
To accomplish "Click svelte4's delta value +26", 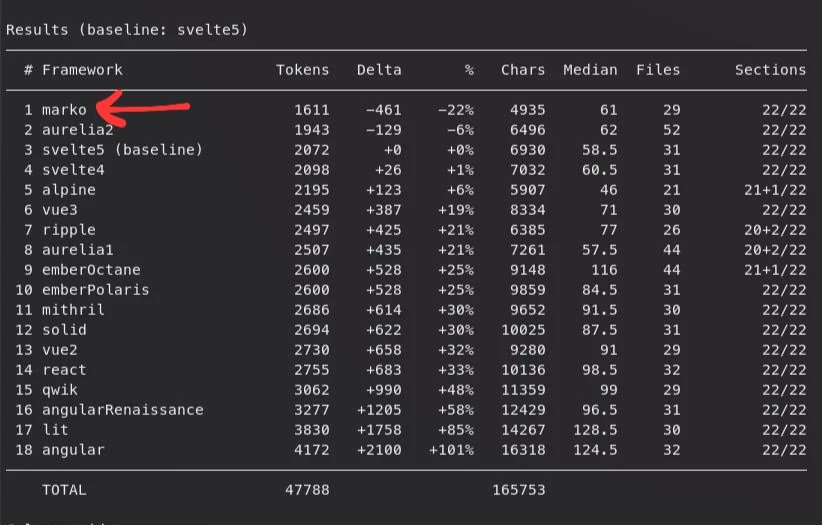I will pyautogui.click(x=388, y=170).
